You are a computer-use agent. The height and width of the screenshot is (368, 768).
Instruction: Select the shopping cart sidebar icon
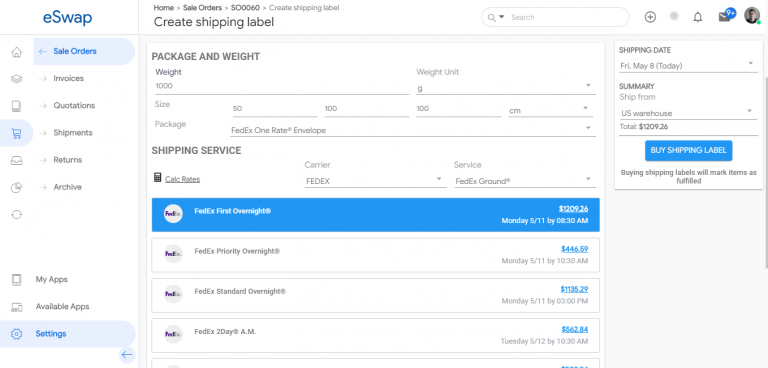coord(17,133)
